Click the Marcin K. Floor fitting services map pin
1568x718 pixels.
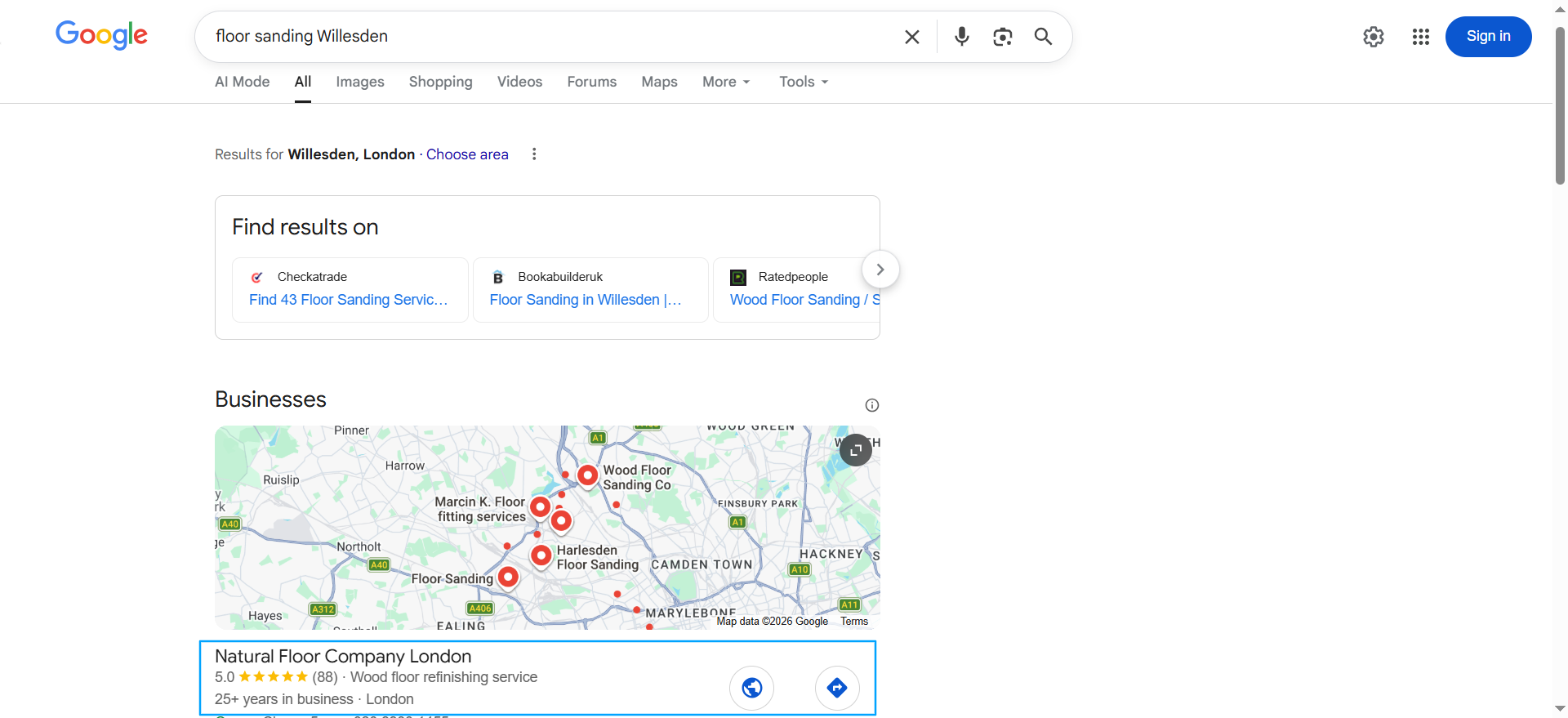[541, 507]
